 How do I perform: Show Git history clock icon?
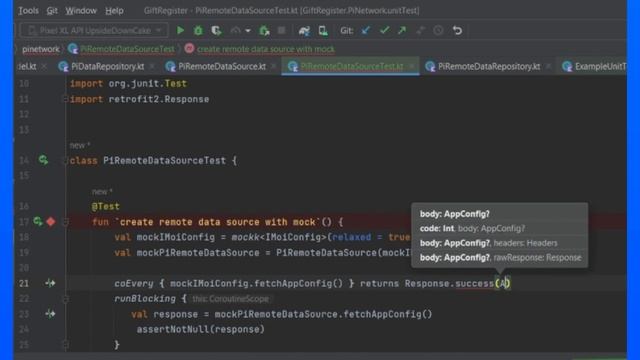click(x=438, y=30)
